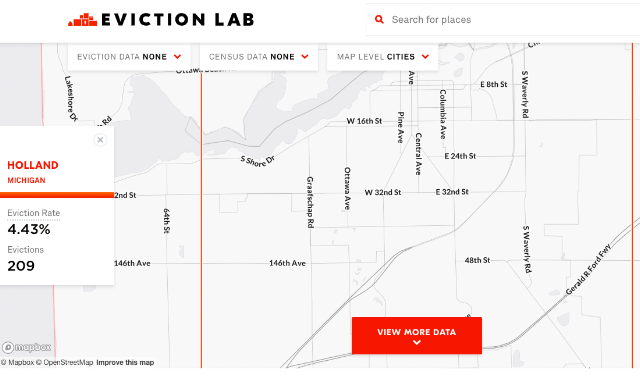Click the Eviction Data red chevron arrow
Viewport: 640px width, 379px height.
[177, 57]
